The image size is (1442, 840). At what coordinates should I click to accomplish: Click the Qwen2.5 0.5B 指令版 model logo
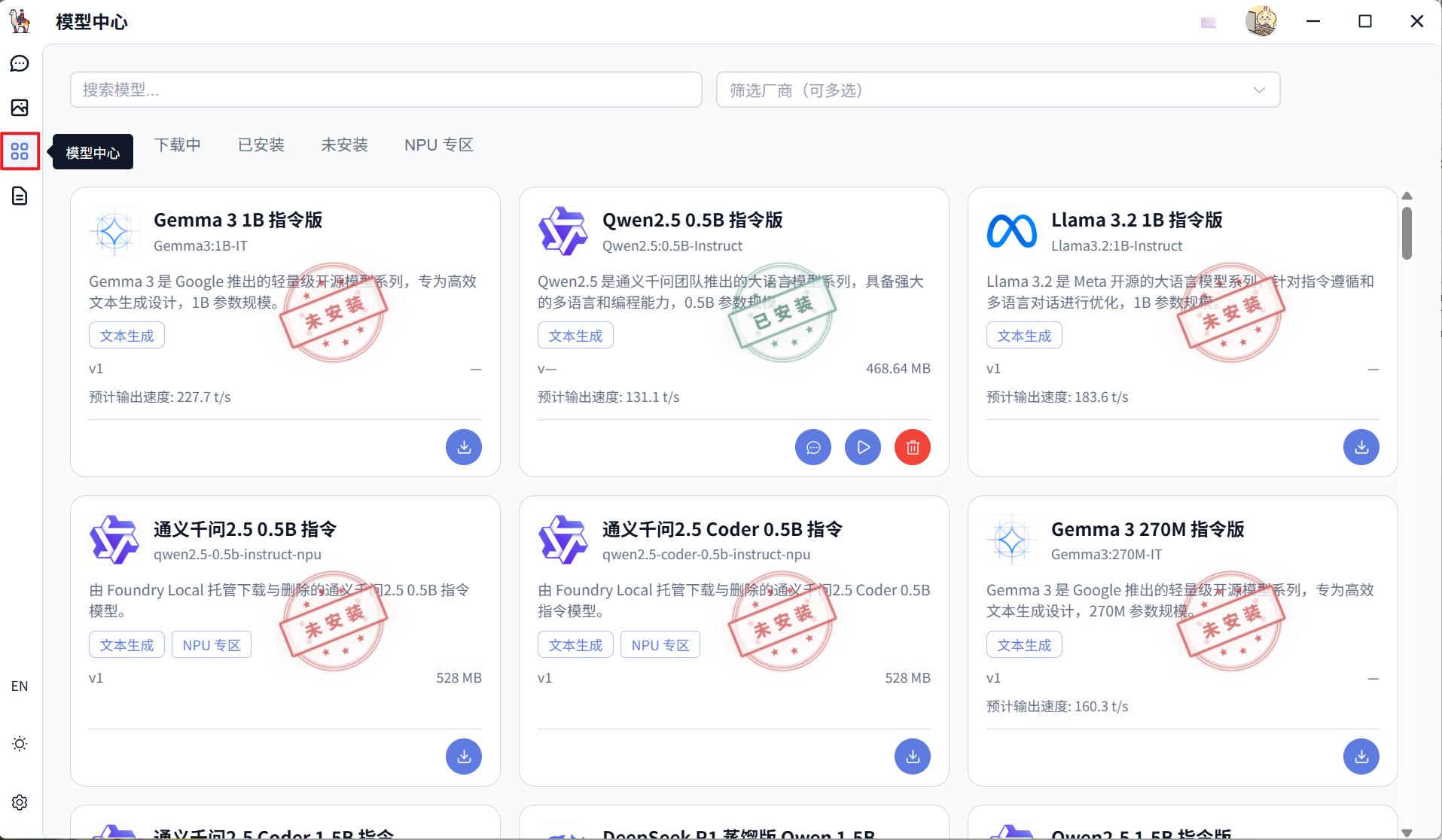pos(563,231)
